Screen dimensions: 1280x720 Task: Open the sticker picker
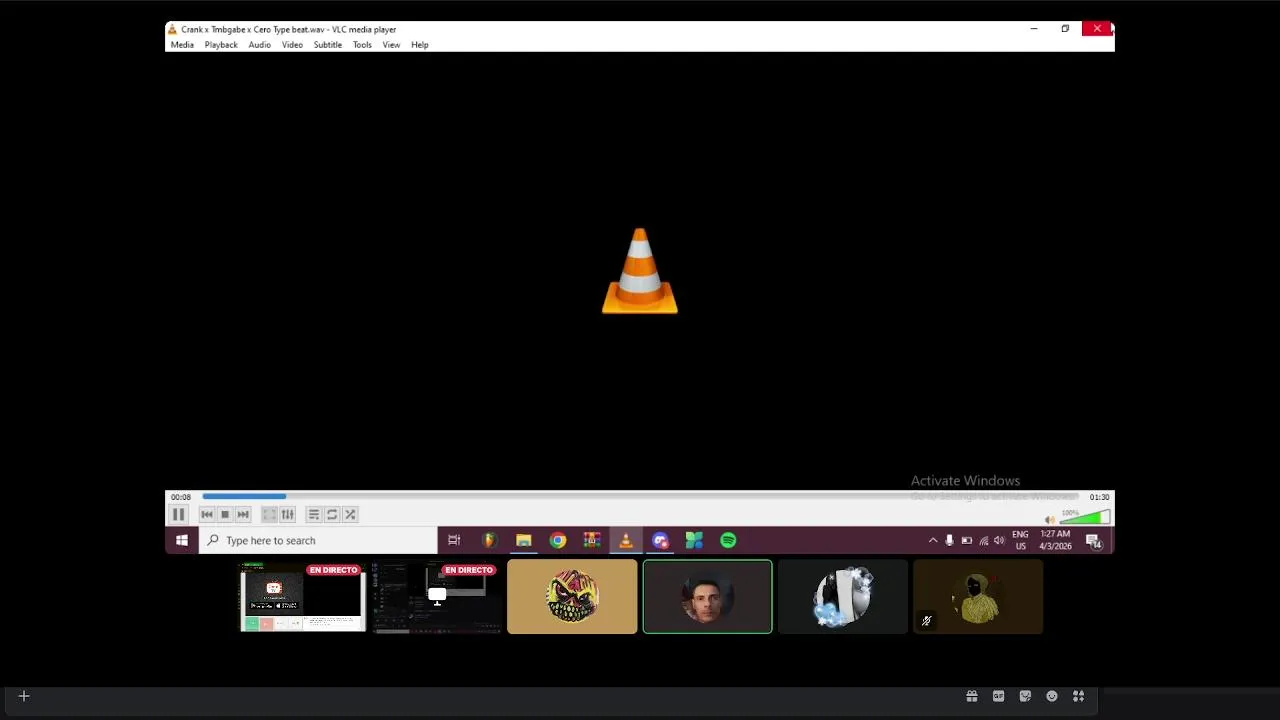[x=1025, y=696]
